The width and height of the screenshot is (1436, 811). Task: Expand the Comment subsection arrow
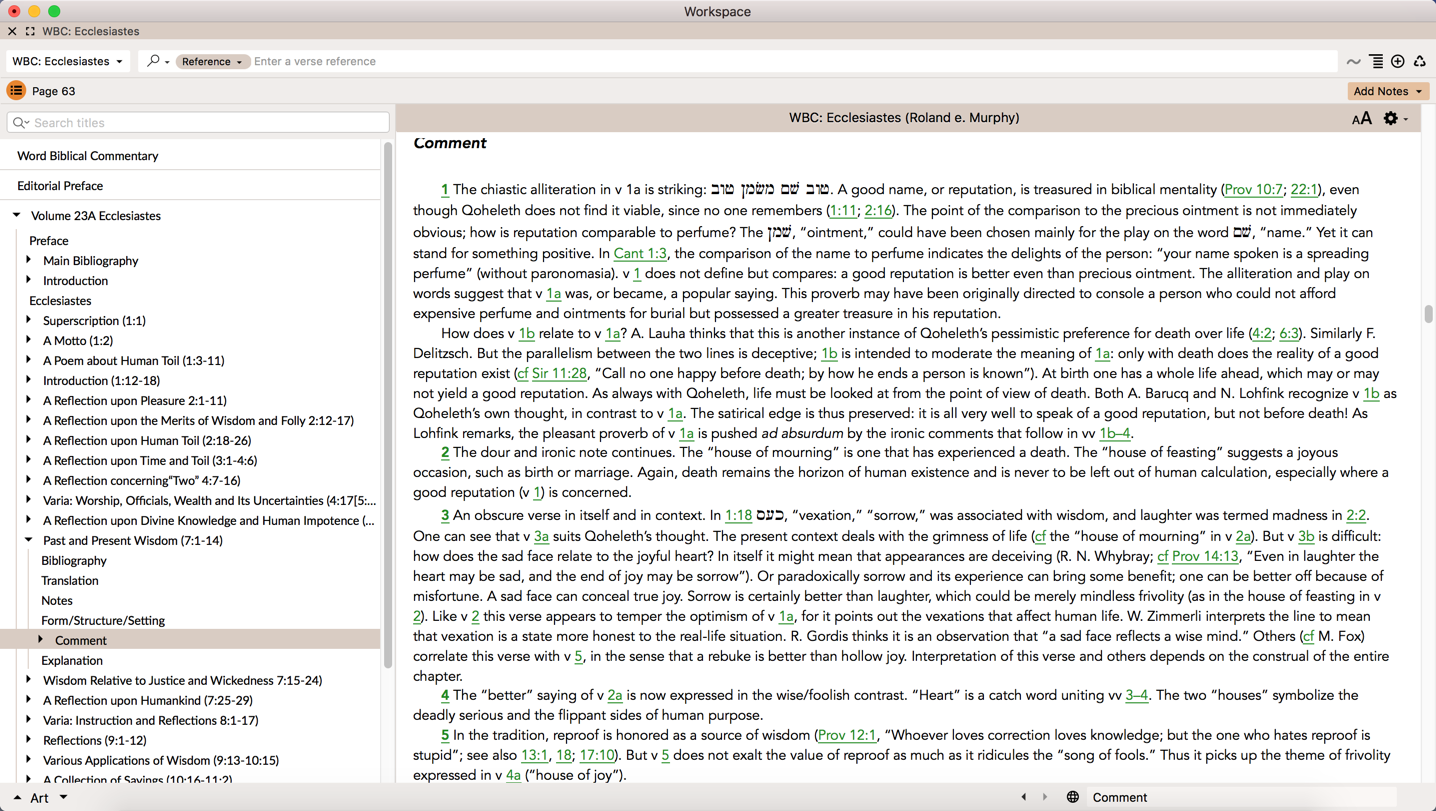click(x=41, y=640)
